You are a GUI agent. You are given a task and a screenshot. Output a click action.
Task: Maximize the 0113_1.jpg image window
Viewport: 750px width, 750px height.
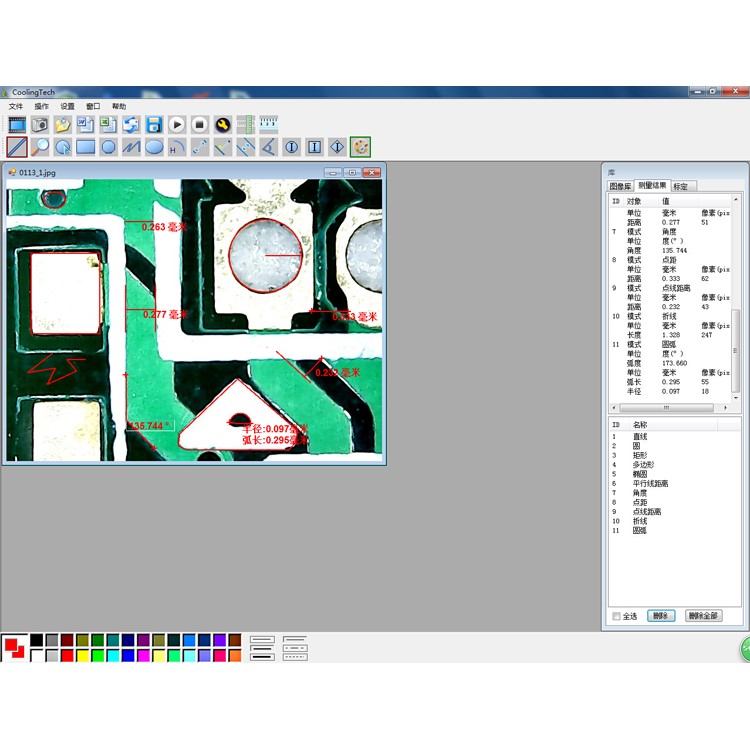point(352,172)
